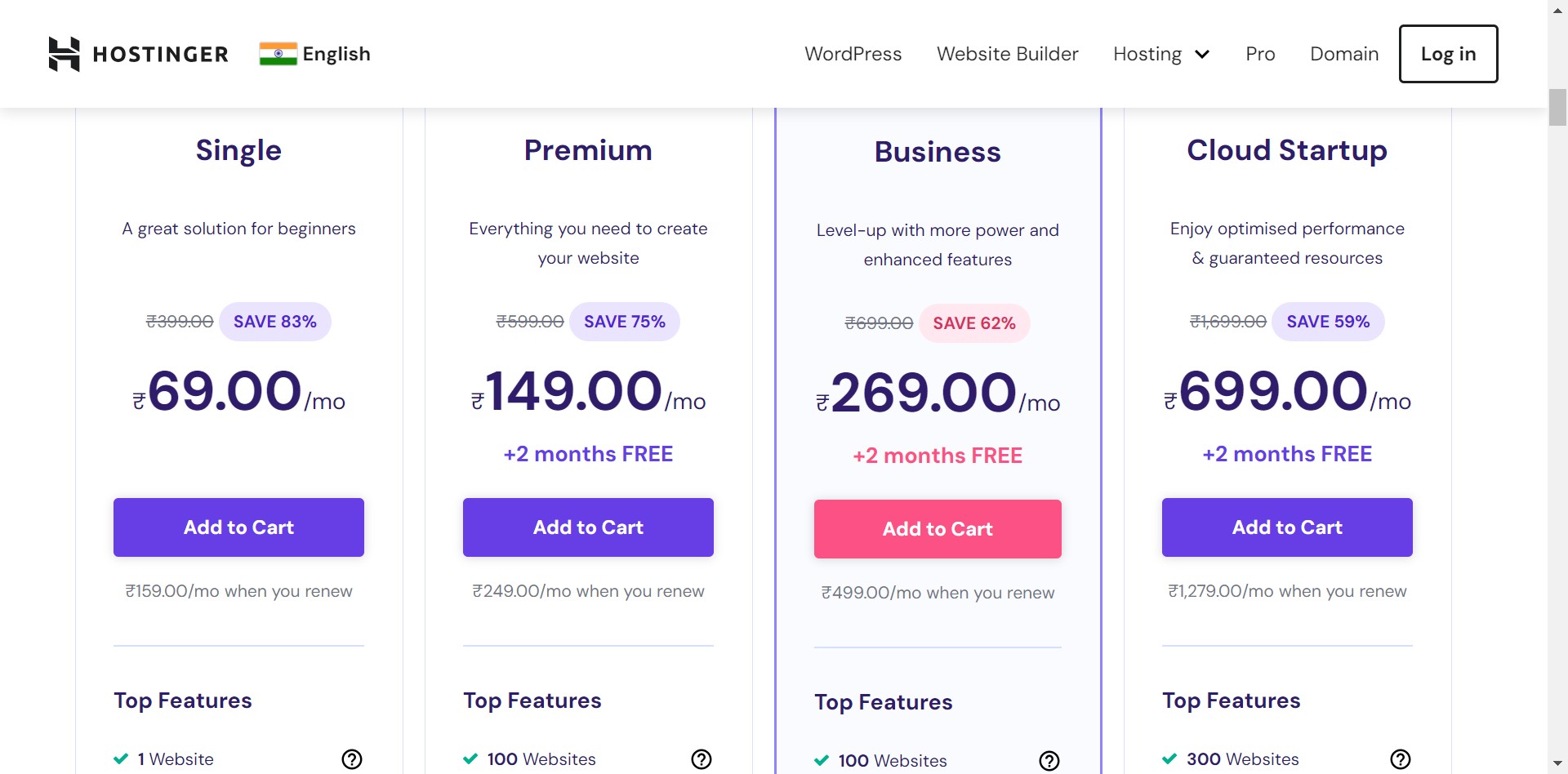The image size is (1568, 774).
Task: Open help tooltip for 1 Website feature
Action: [x=352, y=759]
